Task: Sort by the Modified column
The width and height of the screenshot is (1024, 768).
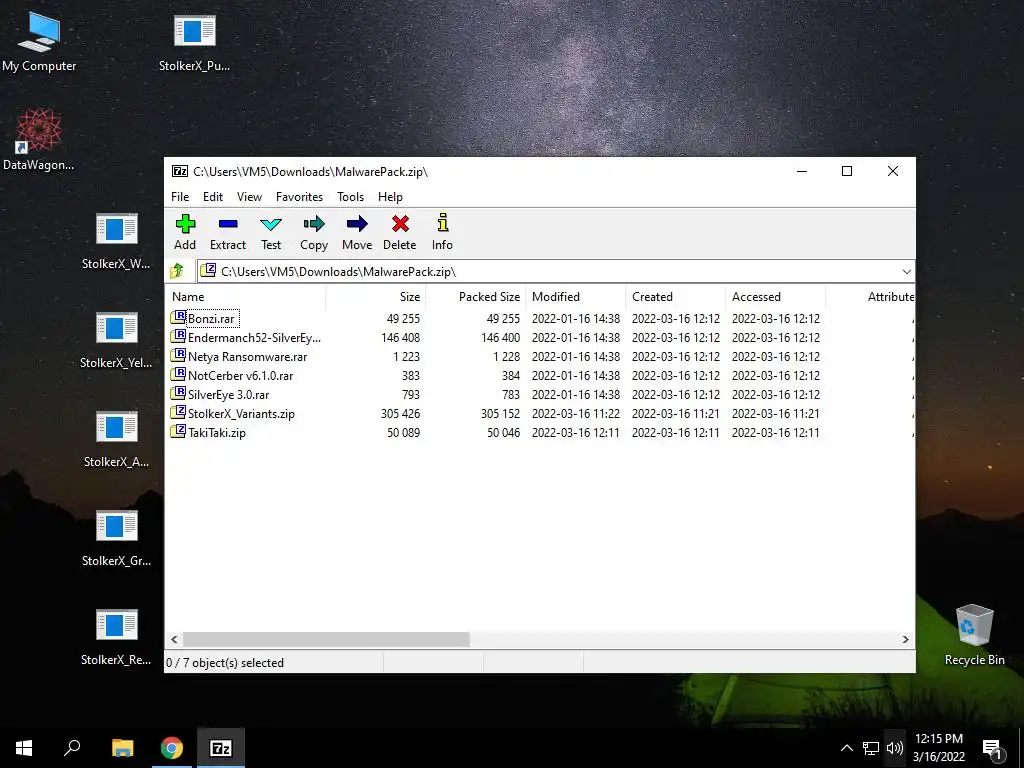Action: [575, 296]
